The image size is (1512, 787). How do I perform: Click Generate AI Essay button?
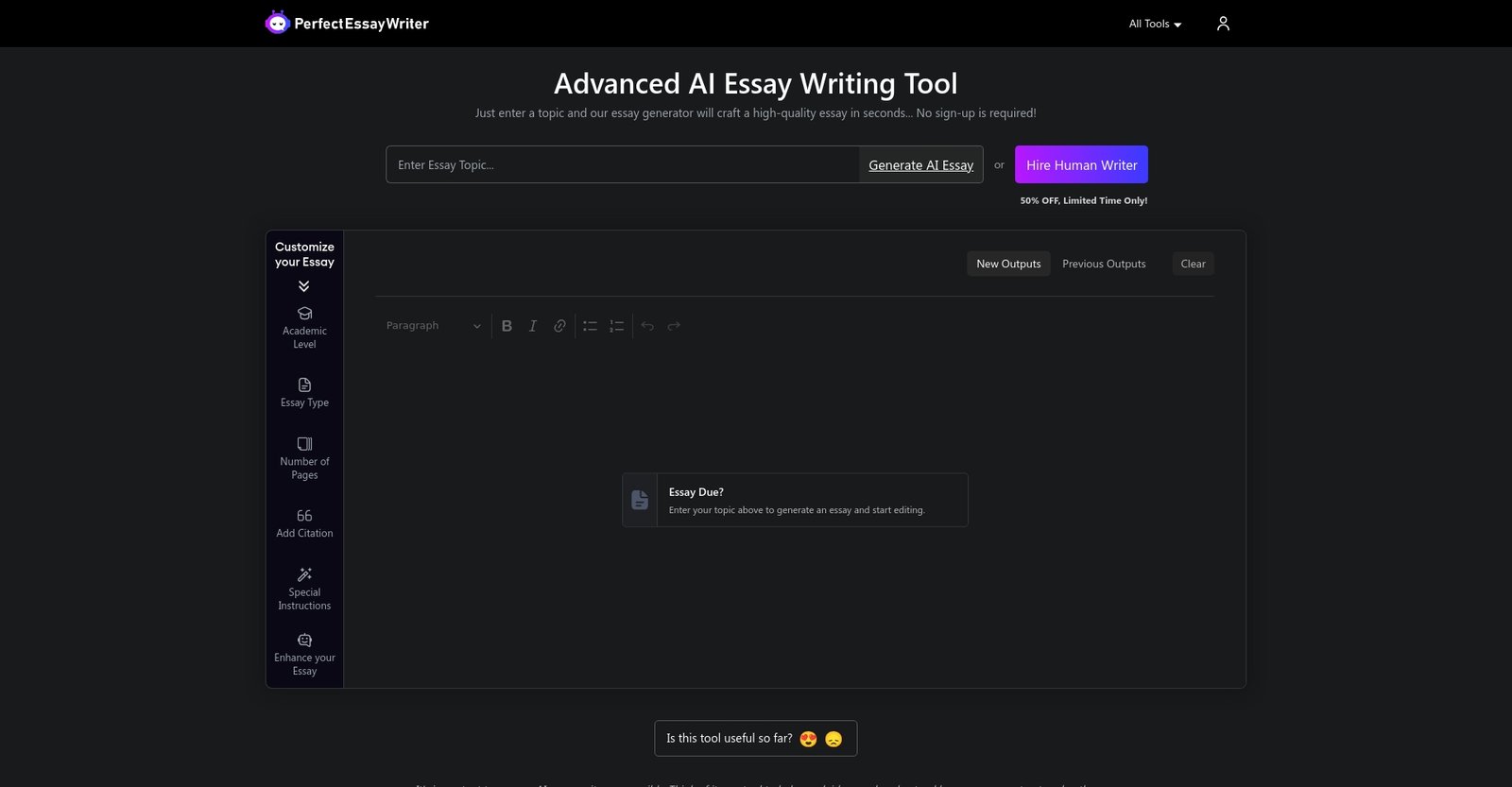pos(920,164)
